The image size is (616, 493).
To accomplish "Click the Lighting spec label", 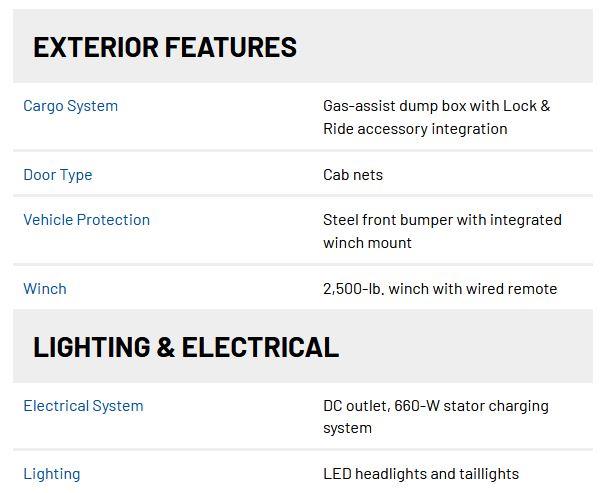I will click(x=51, y=474).
